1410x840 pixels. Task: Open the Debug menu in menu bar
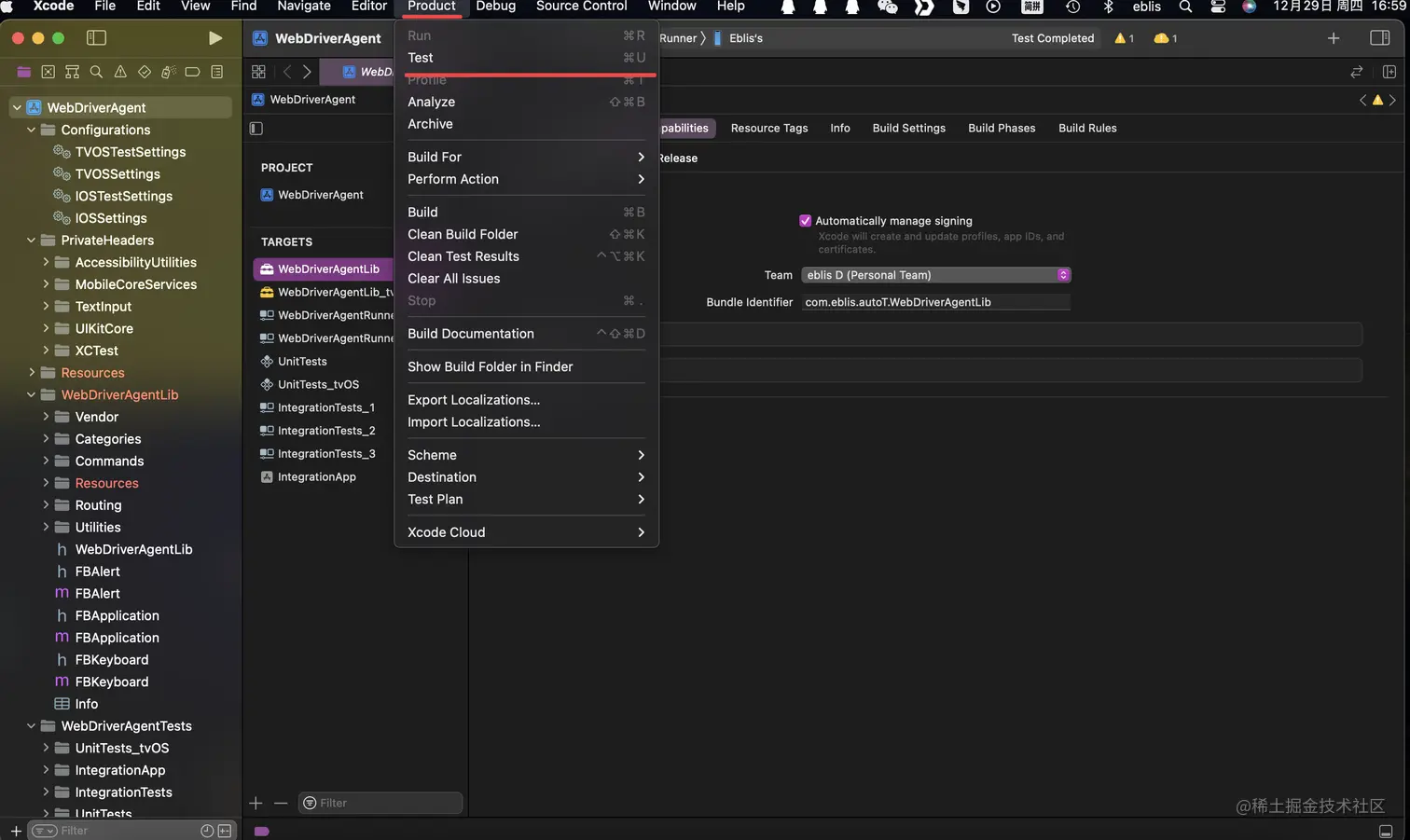(495, 7)
